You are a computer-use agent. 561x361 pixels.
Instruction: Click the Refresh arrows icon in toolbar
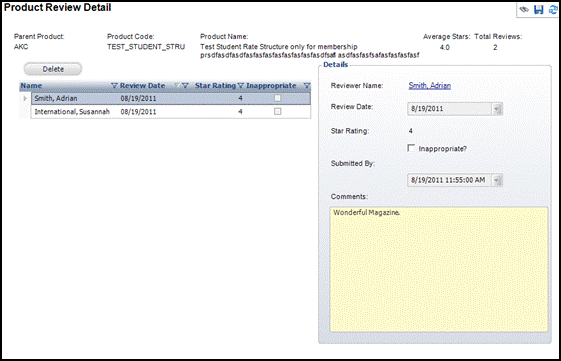[553, 9]
